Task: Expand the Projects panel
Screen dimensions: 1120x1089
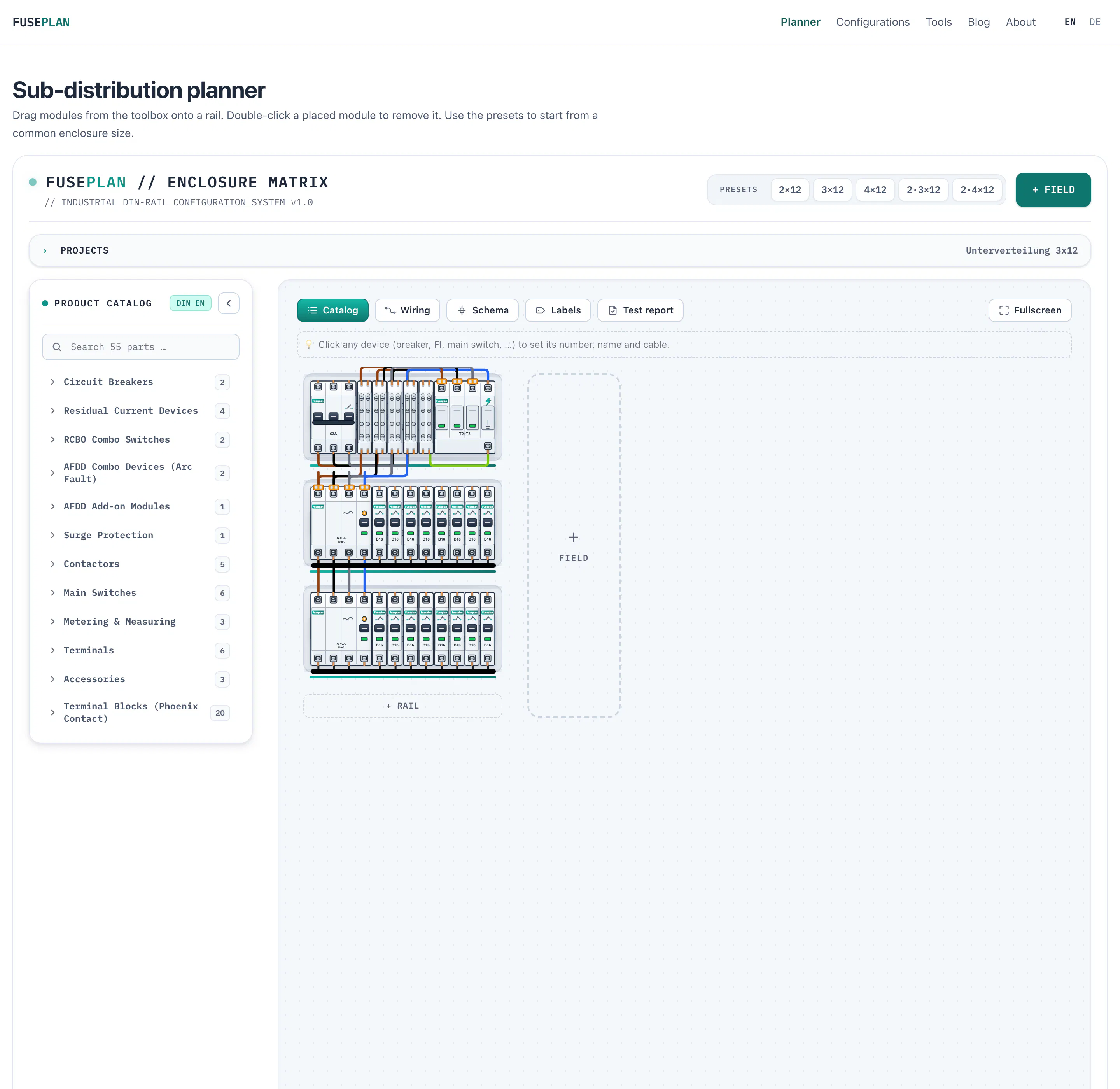Action: pyautogui.click(x=560, y=250)
